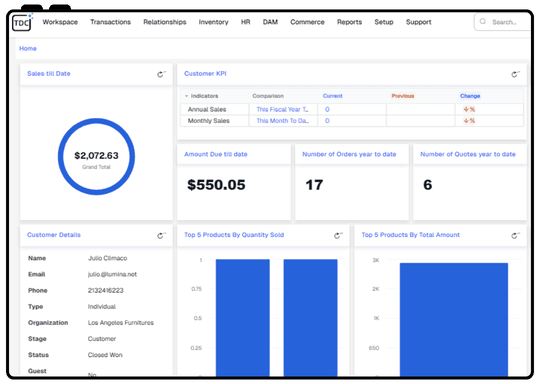540x384 pixels.
Task: Refresh Top 5 Products By Quantity Sold
Action: [338, 236]
